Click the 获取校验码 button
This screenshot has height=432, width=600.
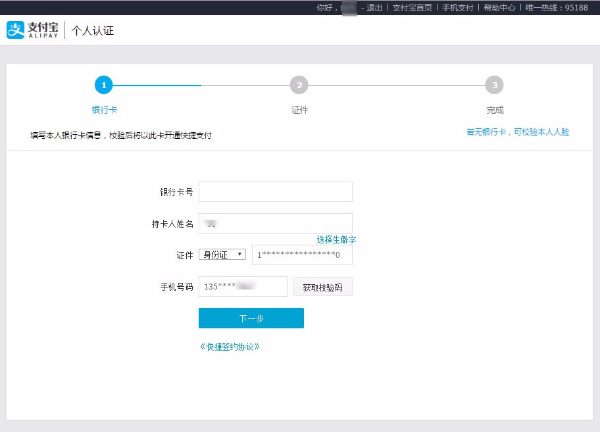pyautogui.click(x=322, y=287)
